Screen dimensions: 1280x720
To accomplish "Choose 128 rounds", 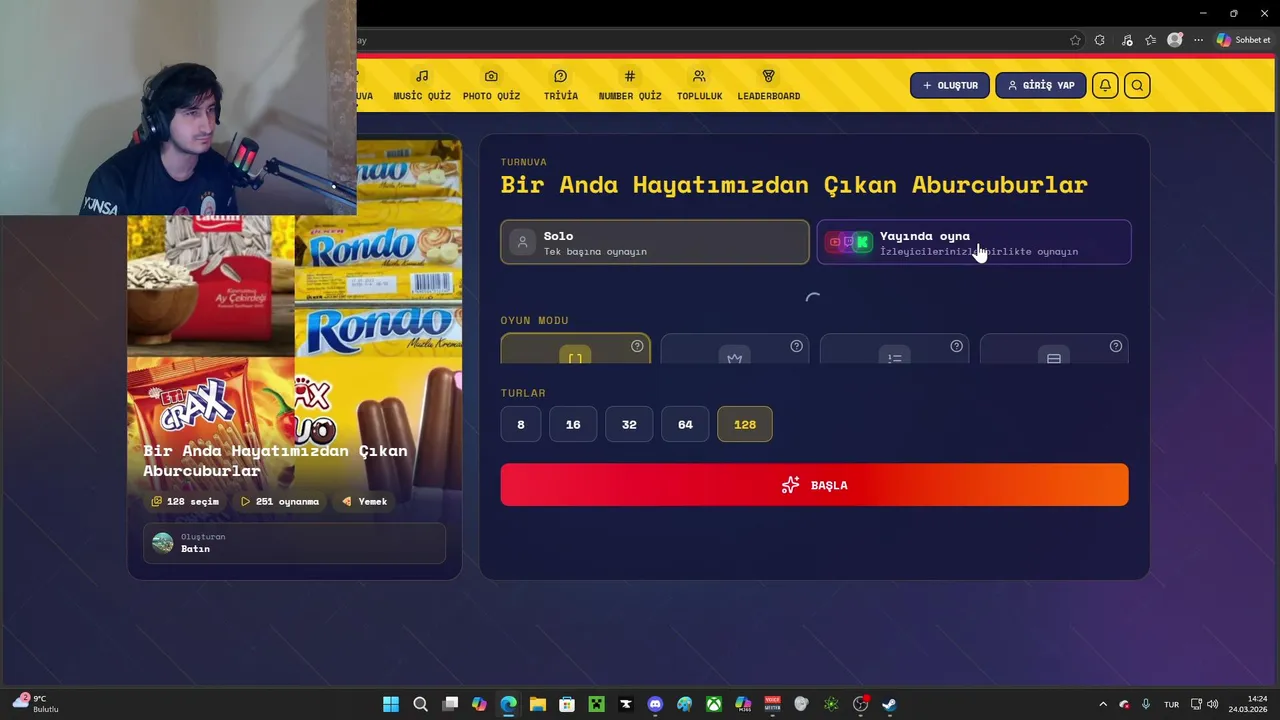I will click(x=745, y=424).
